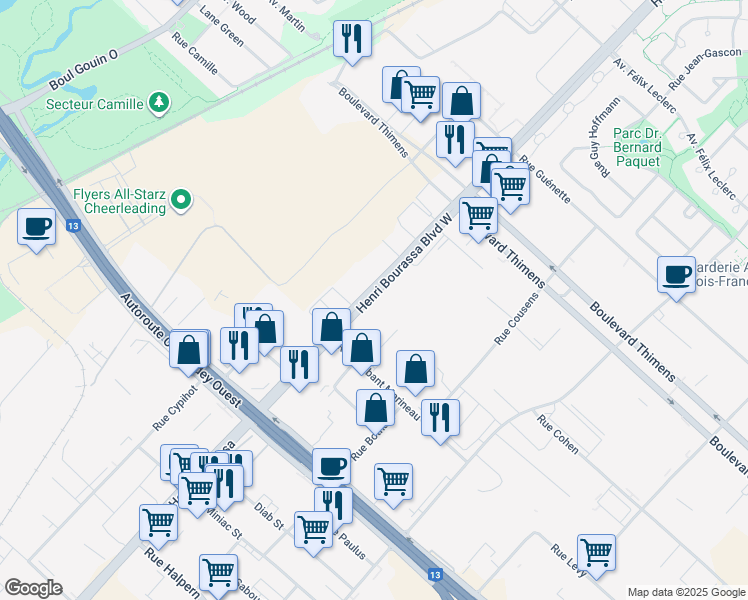This screenshot has width=748, height=600.
Task: Click the Route 13 highway shield at bottom
Action: pos(434,575)
